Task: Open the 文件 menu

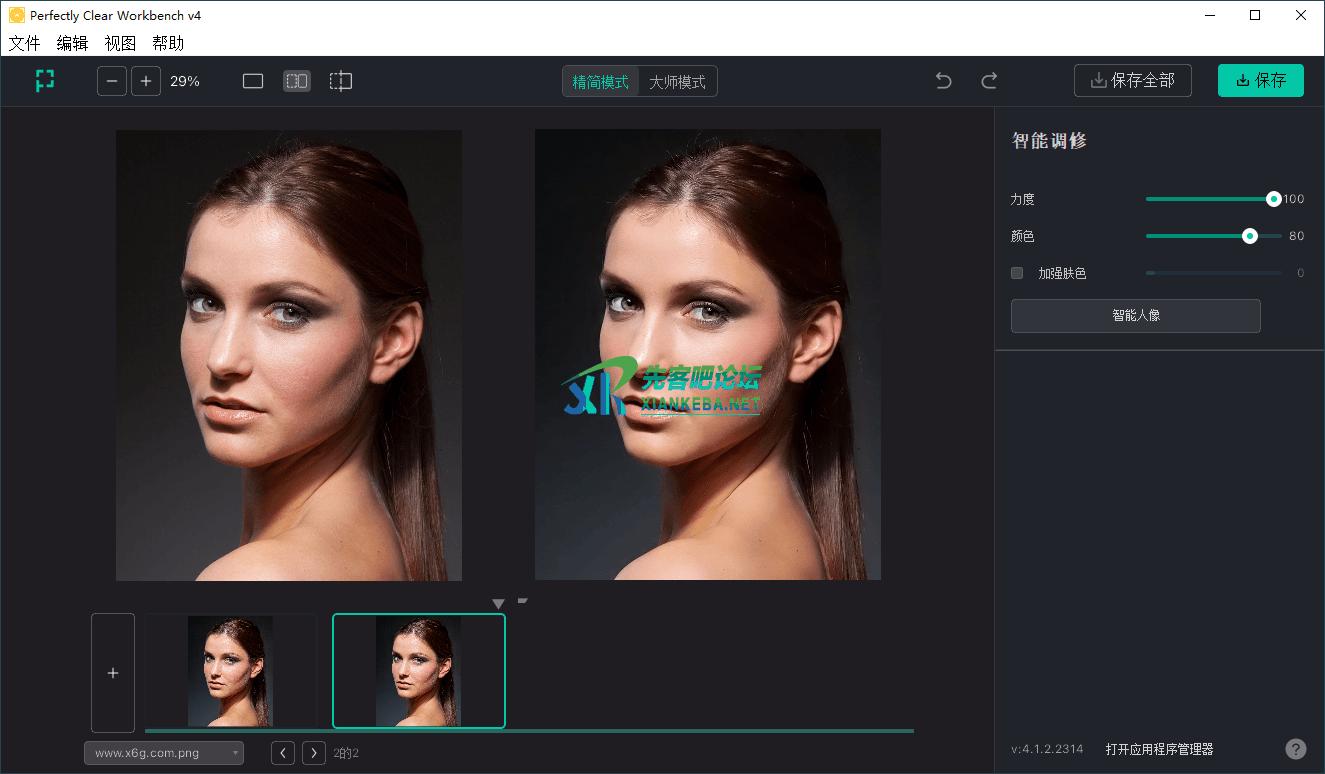Action: coord(24,43)
